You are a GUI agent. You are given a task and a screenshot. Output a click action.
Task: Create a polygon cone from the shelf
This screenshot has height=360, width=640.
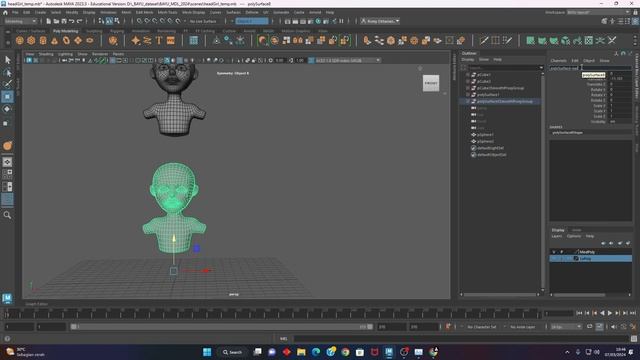coord(55,40)
